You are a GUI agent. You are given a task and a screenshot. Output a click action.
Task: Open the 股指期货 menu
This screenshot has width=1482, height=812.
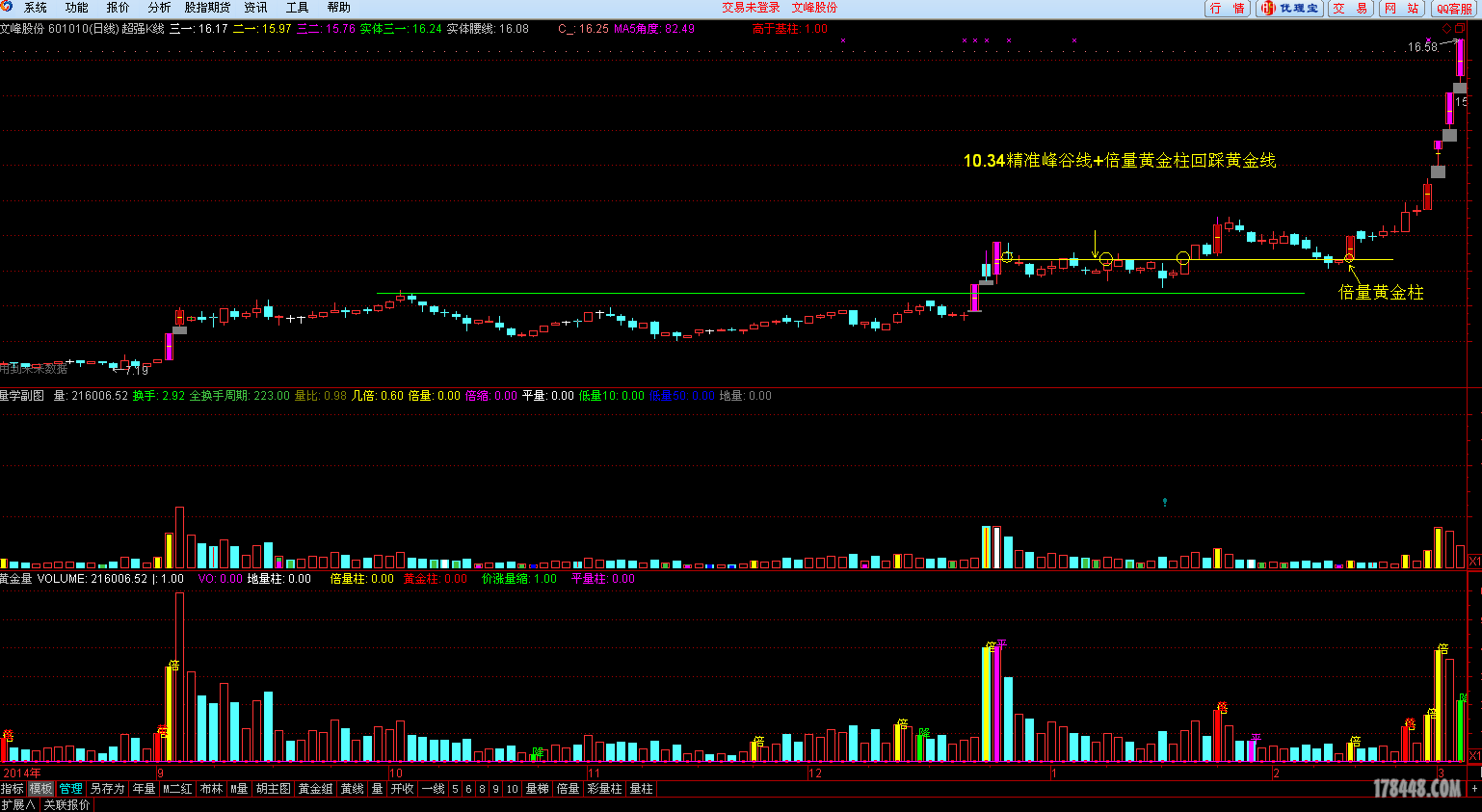tap(208, 8)
